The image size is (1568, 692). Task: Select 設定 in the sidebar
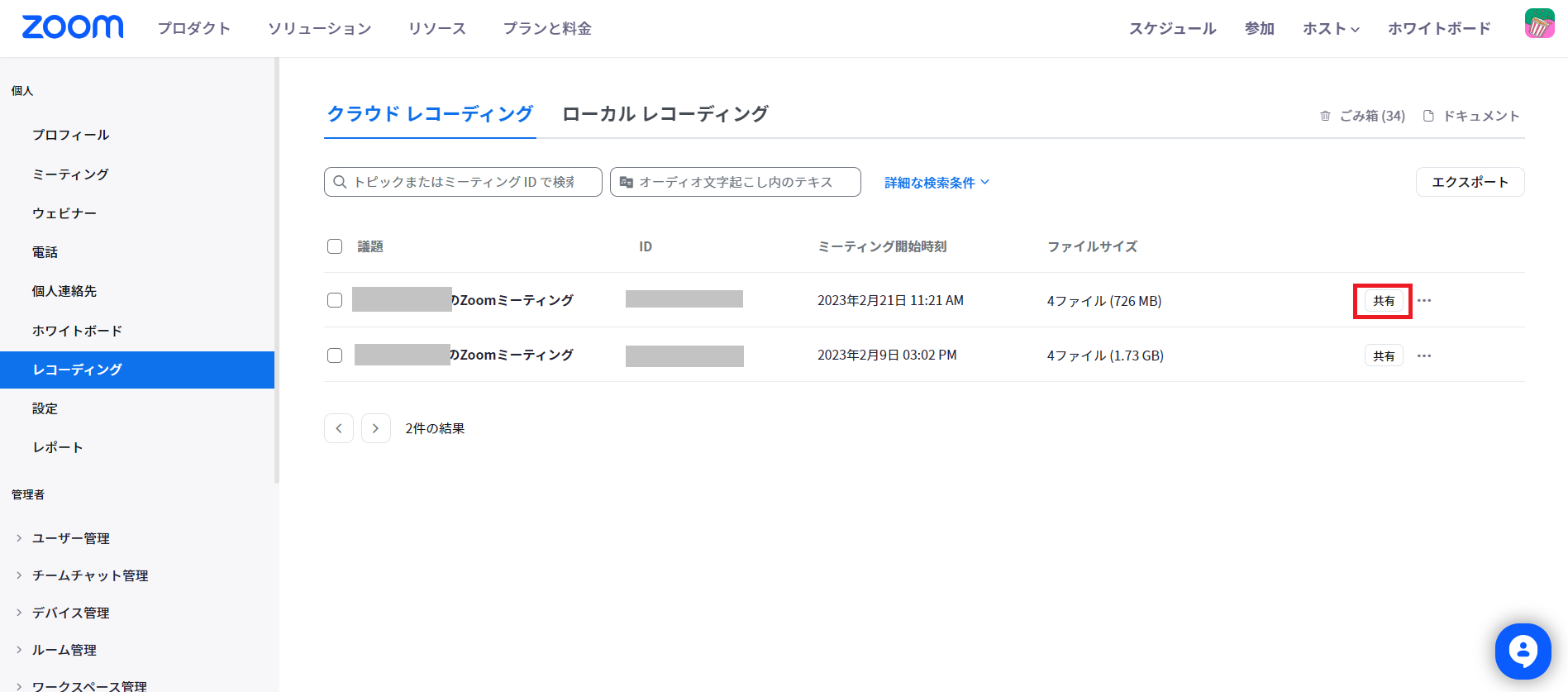(45, 408)
